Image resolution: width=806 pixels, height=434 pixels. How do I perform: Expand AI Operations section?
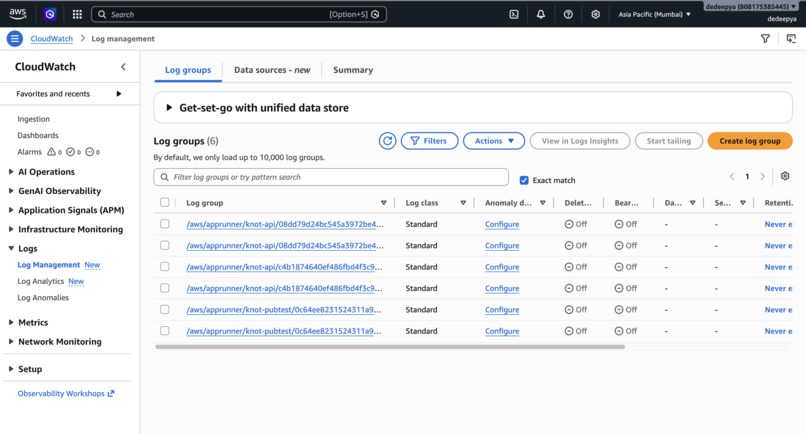coord(11,172)
